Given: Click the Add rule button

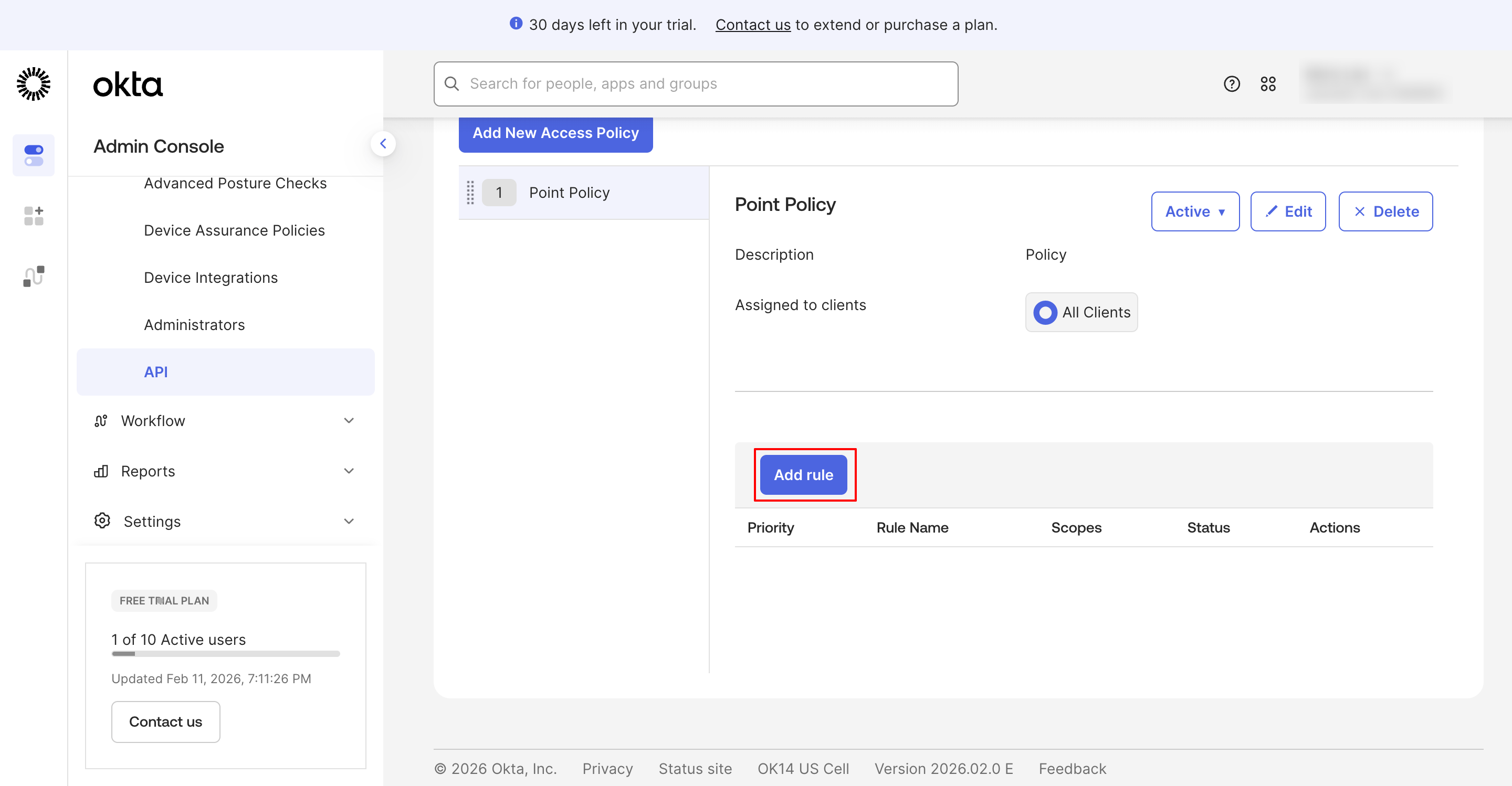Looking at the screenshot, I should coord(803,474).
